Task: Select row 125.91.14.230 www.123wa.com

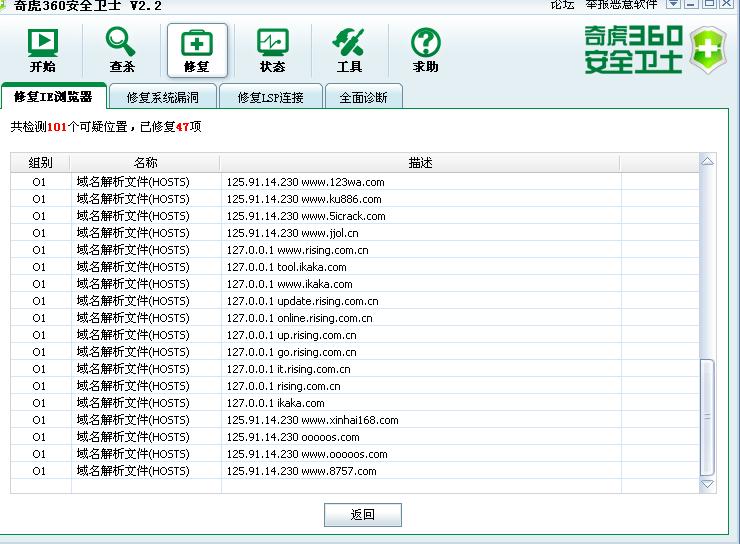Action: pos(355,182)
